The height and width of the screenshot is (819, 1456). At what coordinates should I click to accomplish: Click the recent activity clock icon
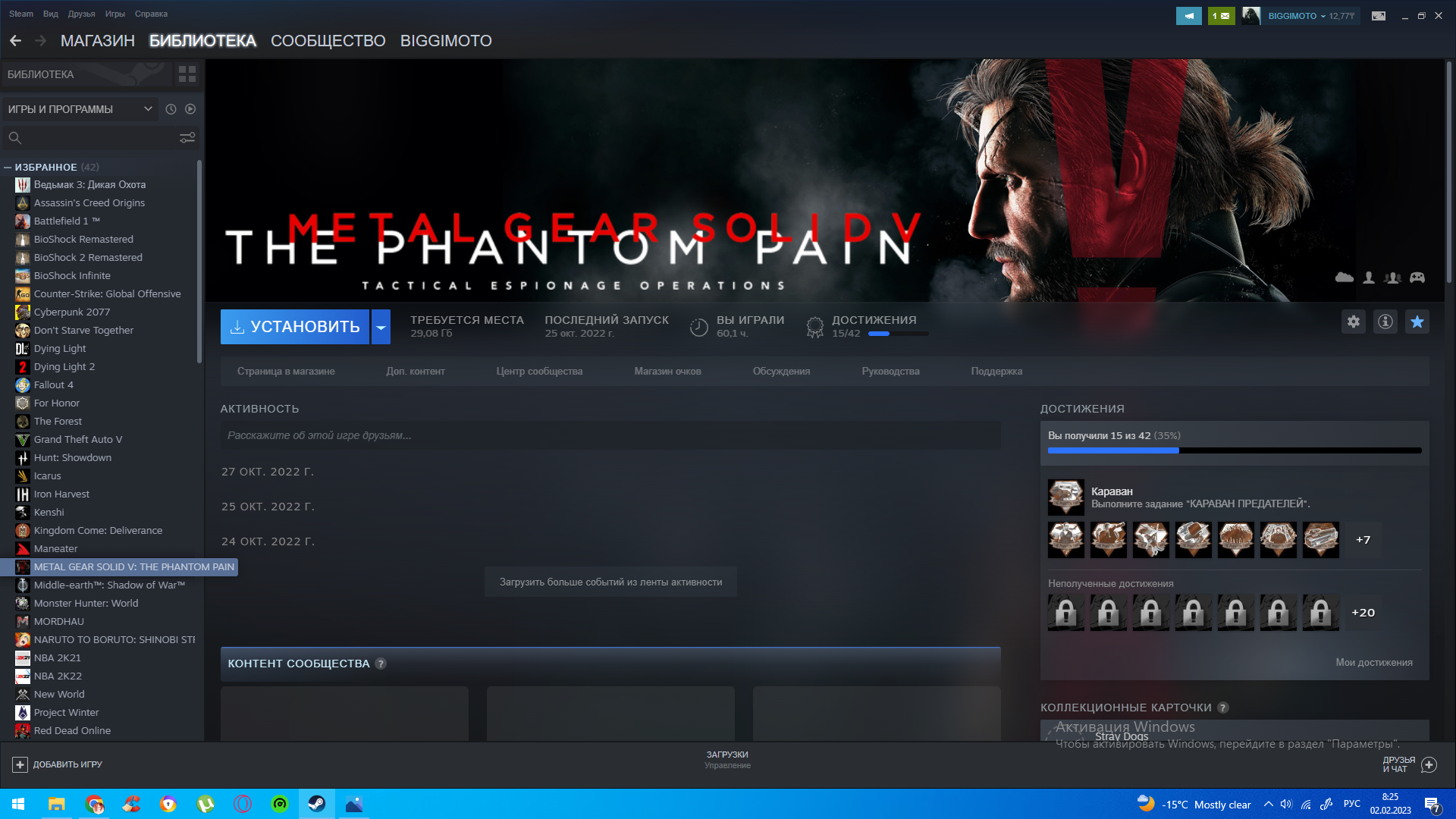click(x=171, y=109)
